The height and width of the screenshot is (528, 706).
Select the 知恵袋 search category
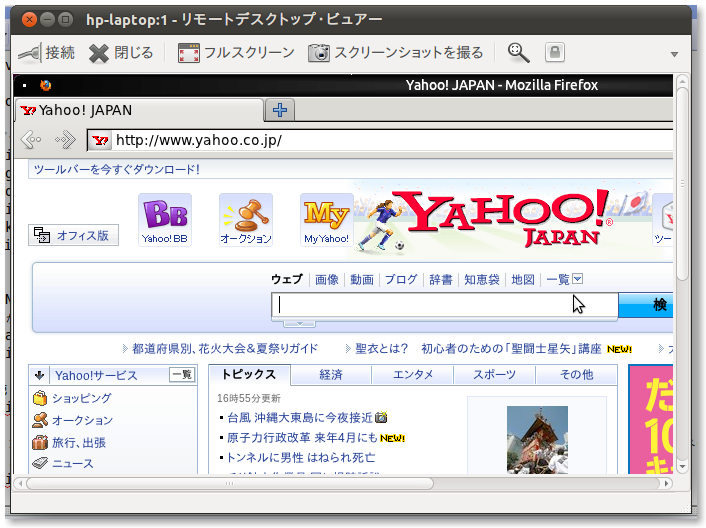pos(482,280)
